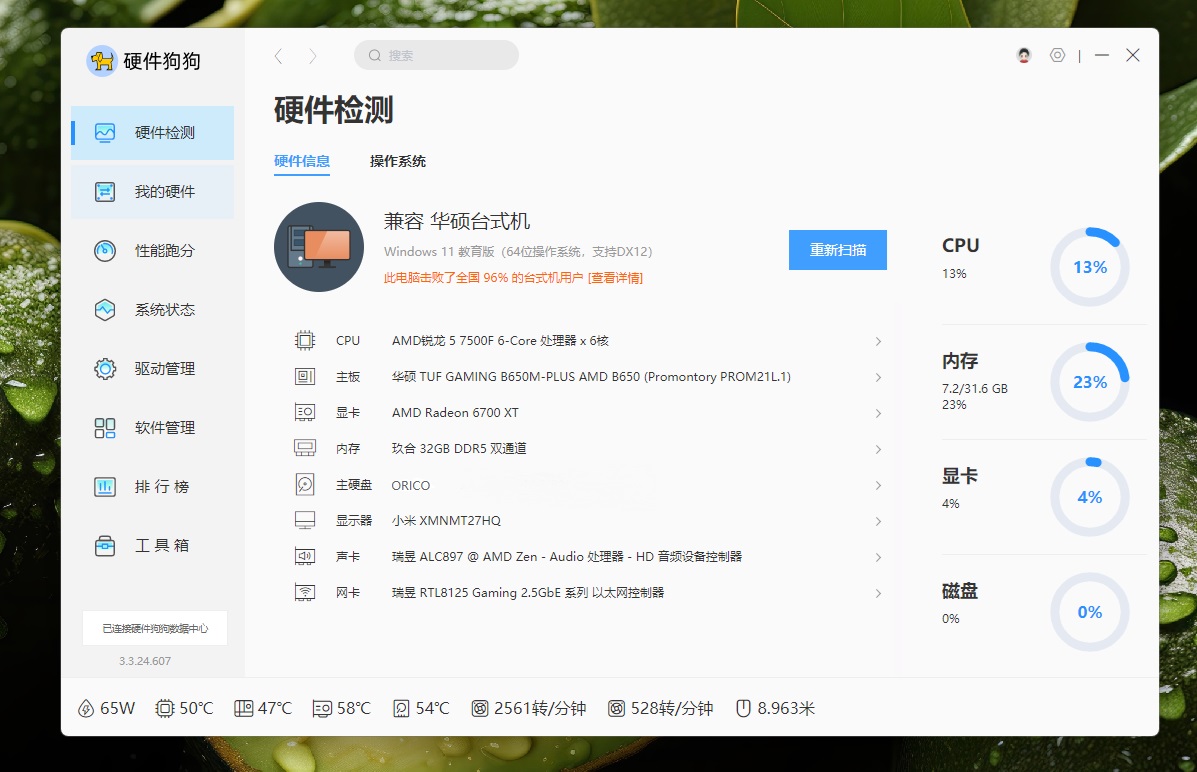Open 软件管理 in the sidebar
The height and width of the screenshot is (772, 1197).
pyautogui.click(x=153, y=428)
